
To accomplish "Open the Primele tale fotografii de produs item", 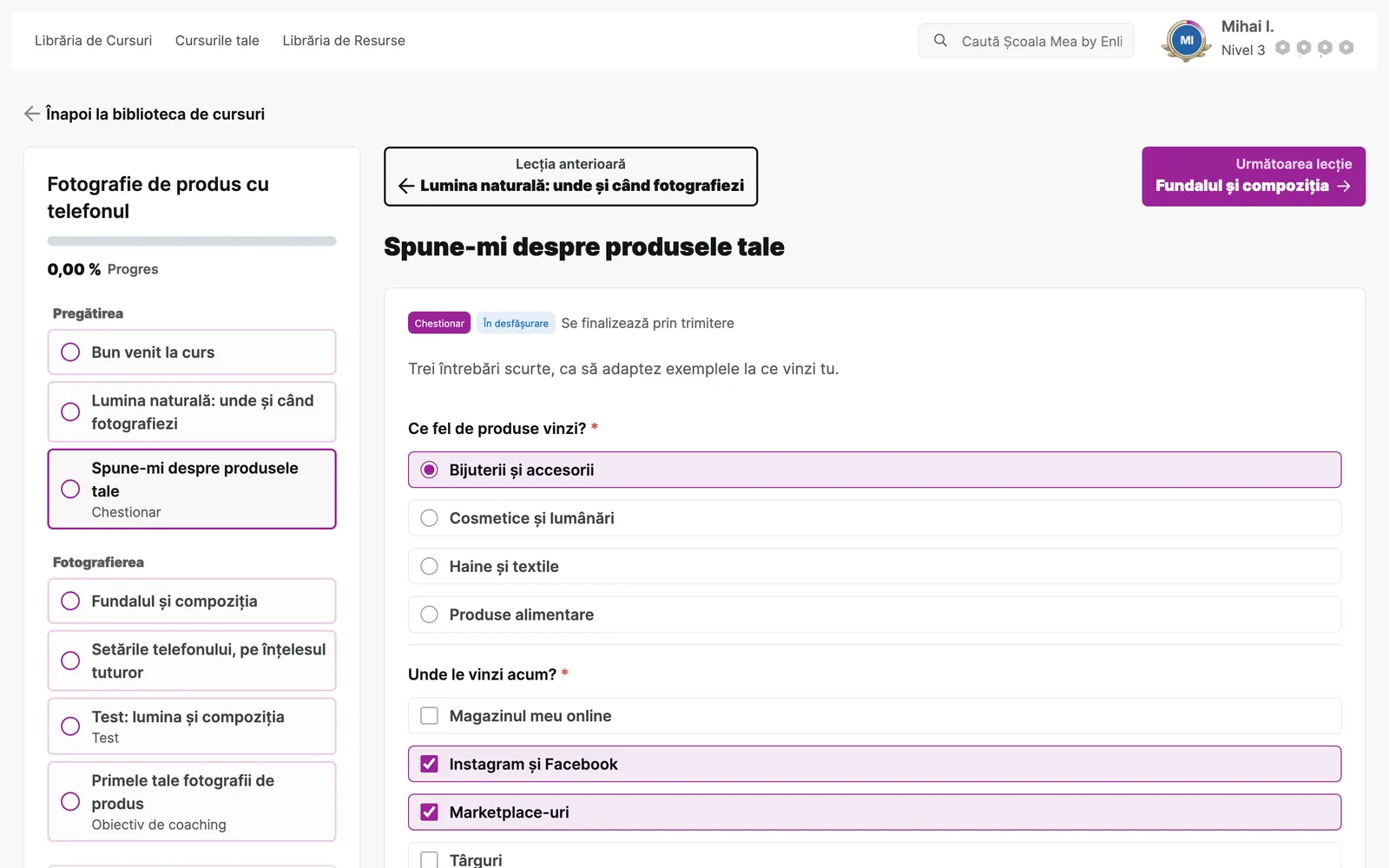I will 192,801.
